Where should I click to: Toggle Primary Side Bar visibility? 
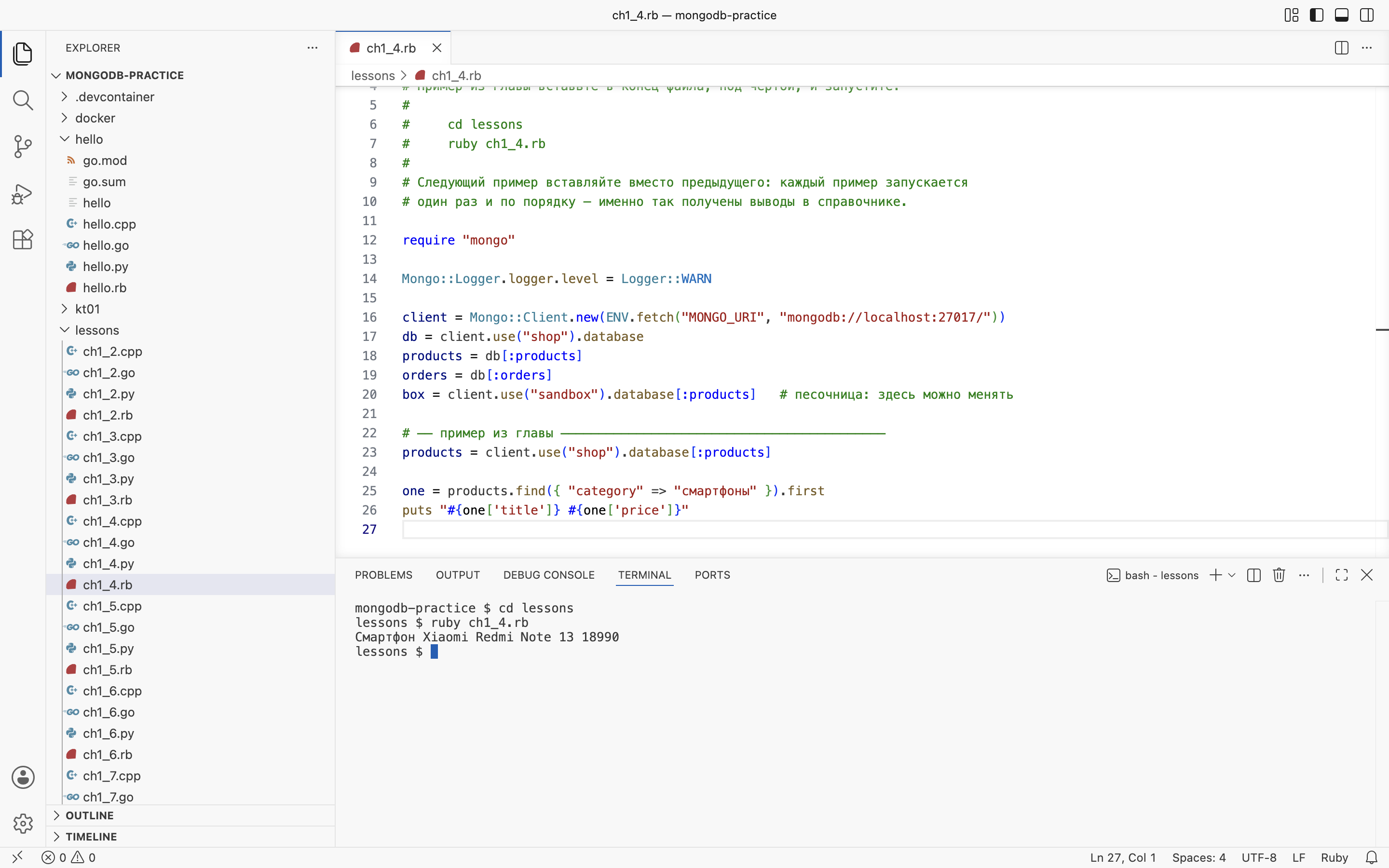pos(1317,15)
